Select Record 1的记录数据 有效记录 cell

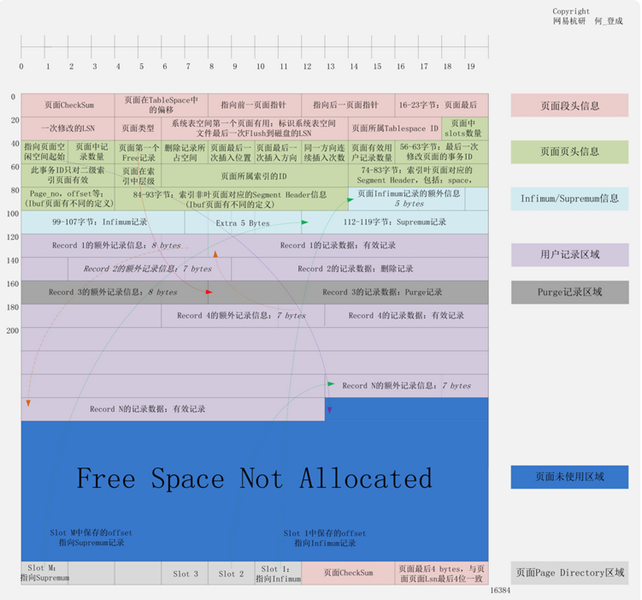tap(348, 245)
